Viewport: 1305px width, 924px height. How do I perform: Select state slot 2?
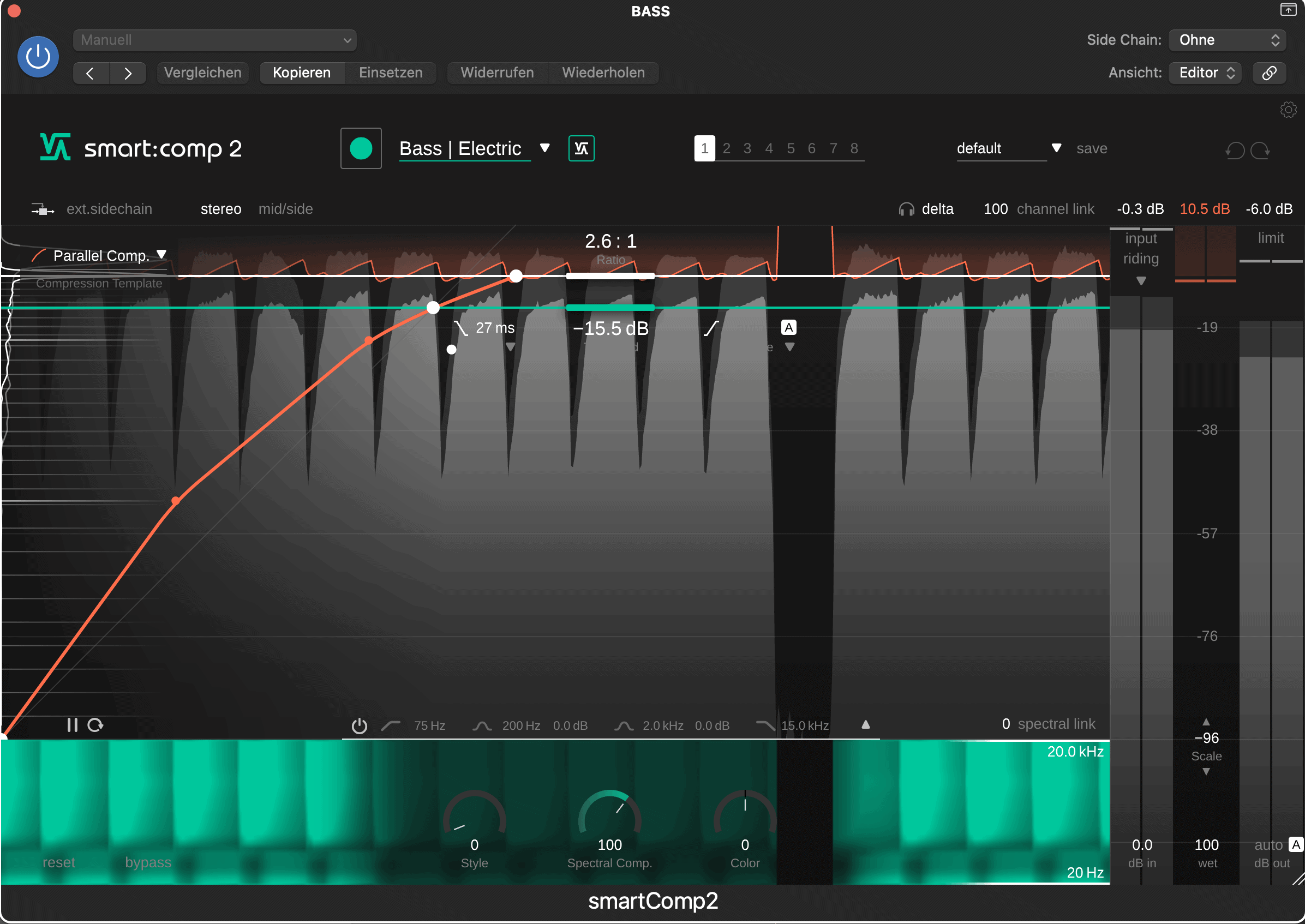[x=726, y=148]
